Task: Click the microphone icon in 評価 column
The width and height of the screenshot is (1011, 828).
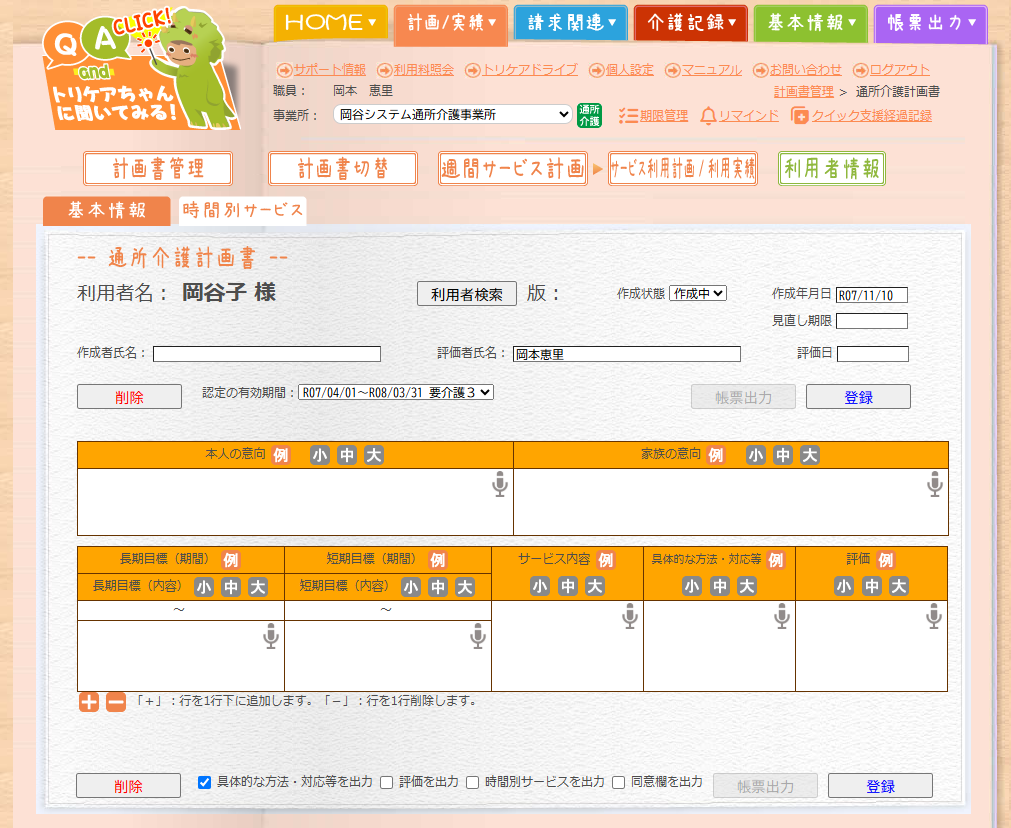Action: click(933, 618)
